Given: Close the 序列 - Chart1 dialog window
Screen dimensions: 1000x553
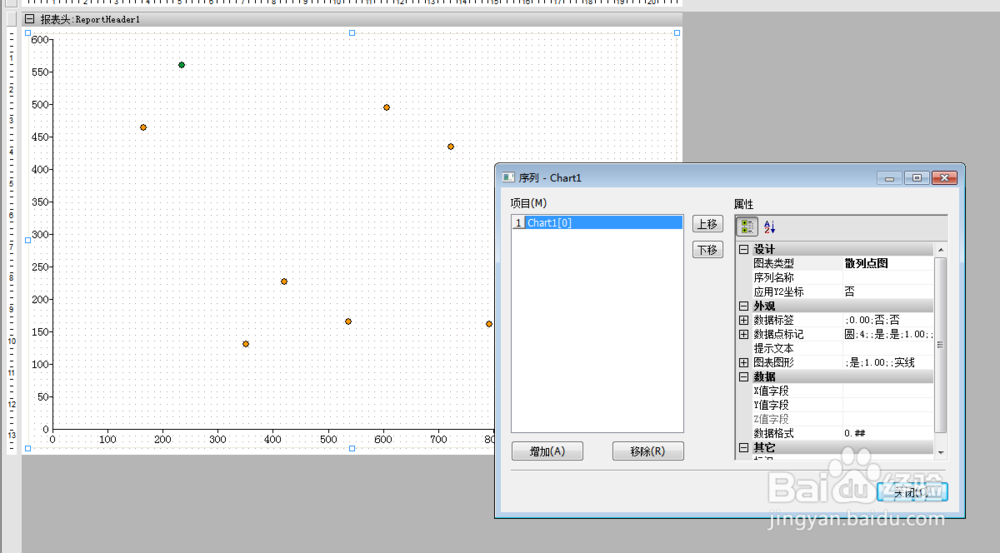Looking at the screenshot, I should [945, 178].
